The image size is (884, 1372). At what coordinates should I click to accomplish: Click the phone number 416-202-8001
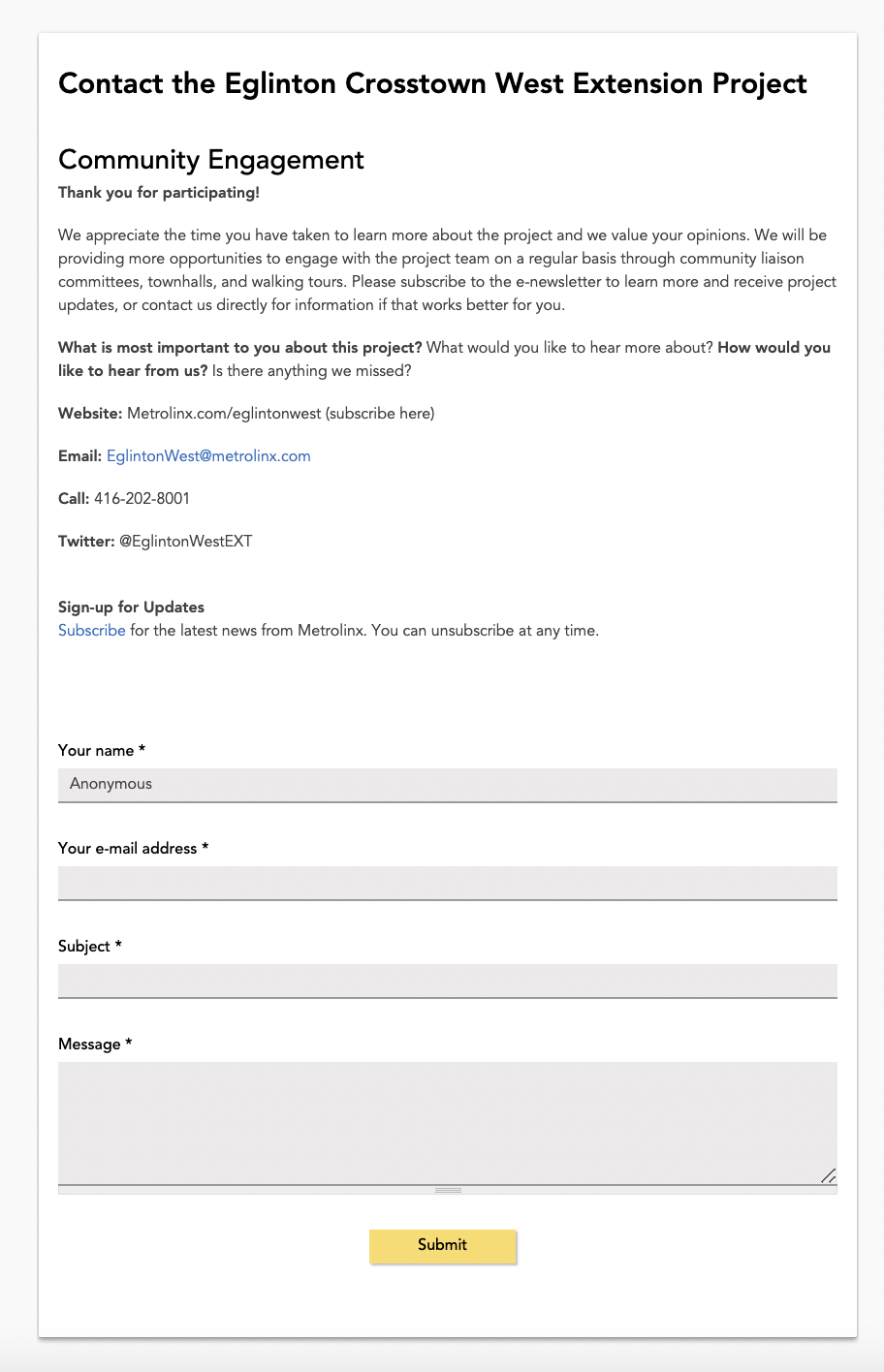(142, 499)
